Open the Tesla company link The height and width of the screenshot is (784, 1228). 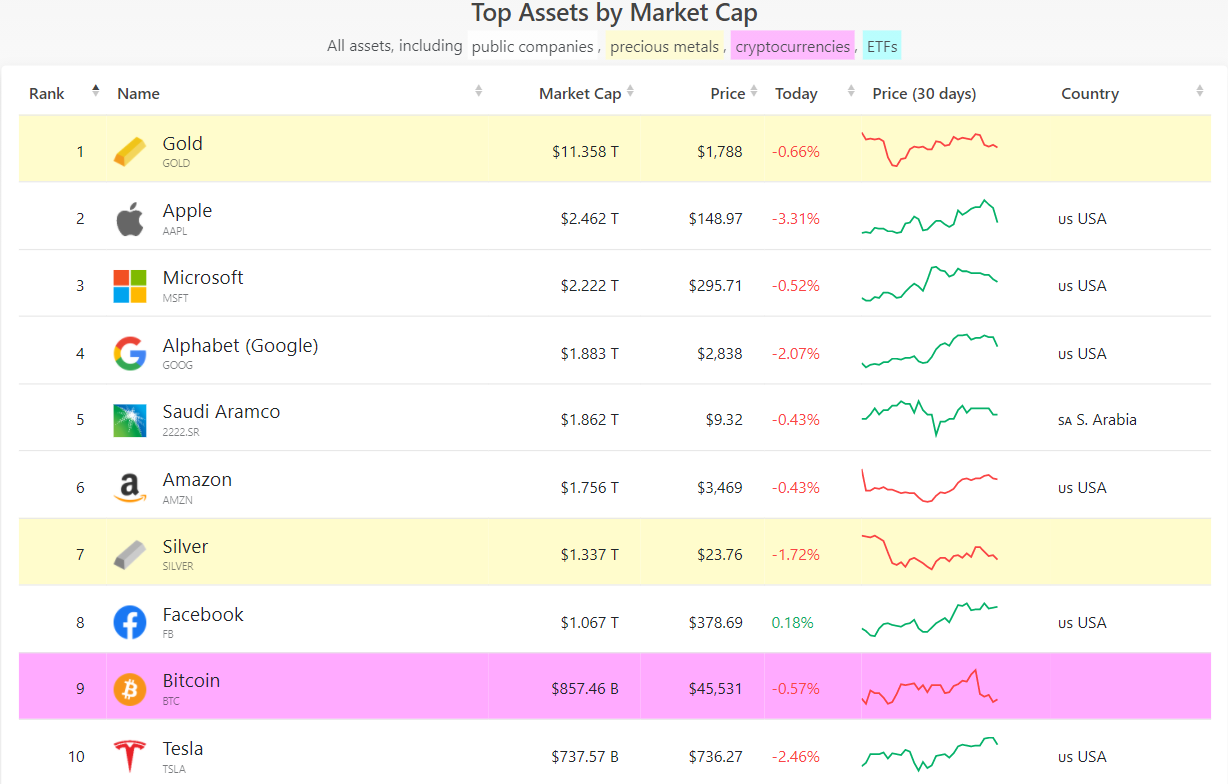[183, 749]
